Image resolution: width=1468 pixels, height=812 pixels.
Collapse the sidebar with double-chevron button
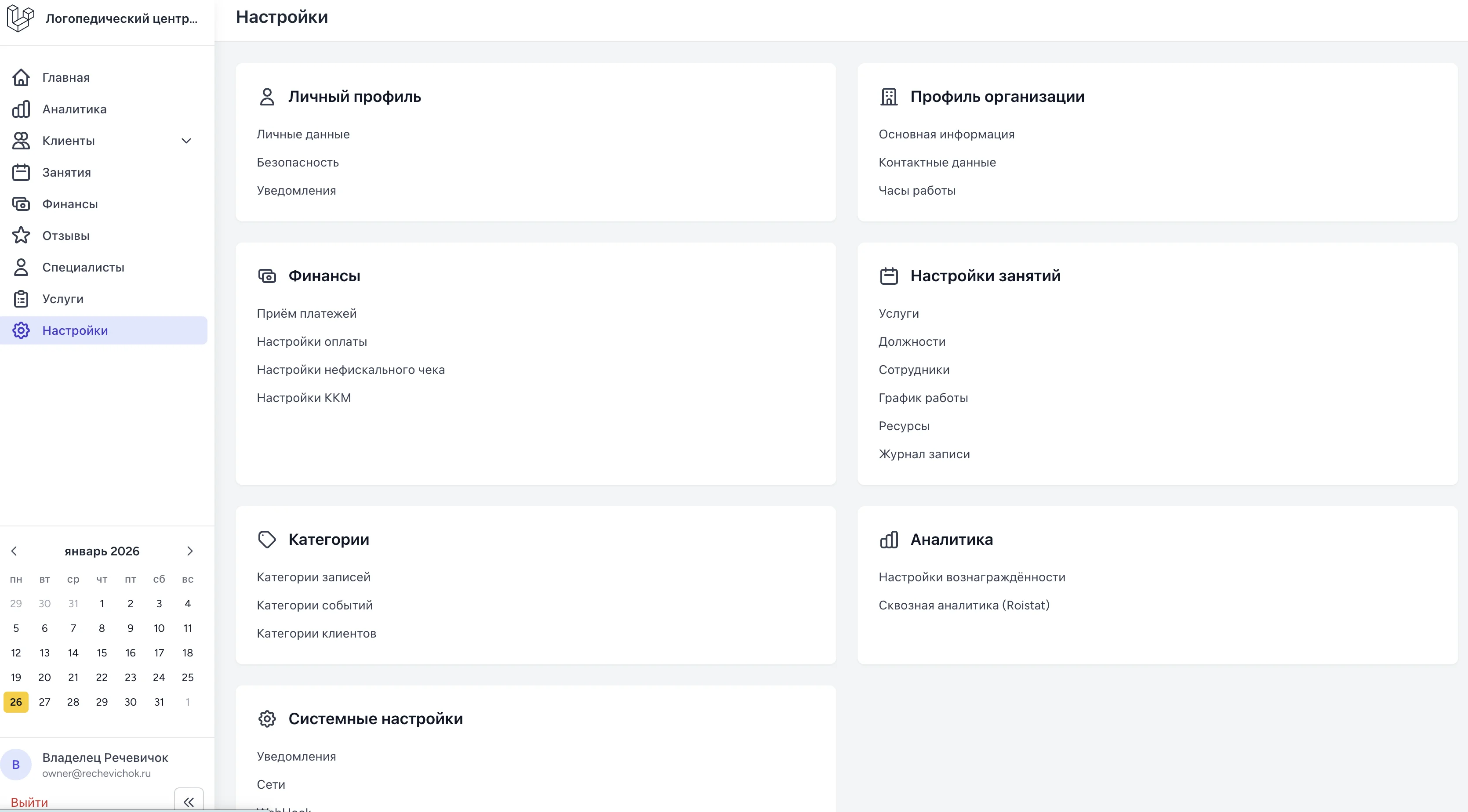tap(189, 802)
